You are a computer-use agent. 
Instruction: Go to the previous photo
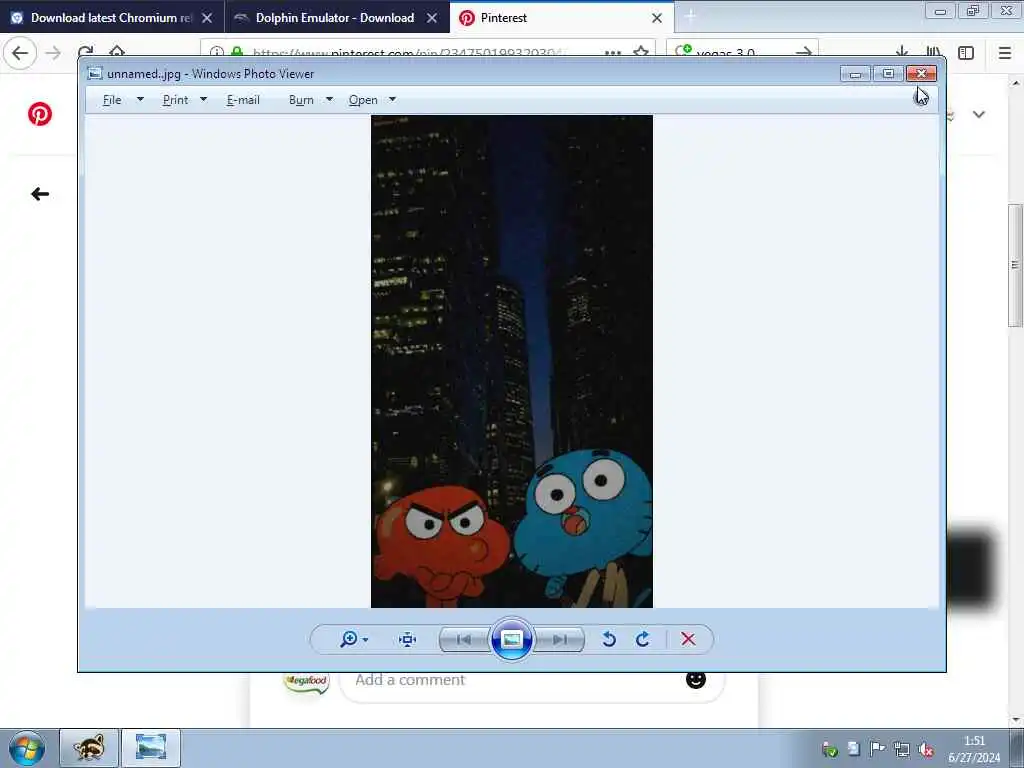pyautogui.click(x=464, y=639)
